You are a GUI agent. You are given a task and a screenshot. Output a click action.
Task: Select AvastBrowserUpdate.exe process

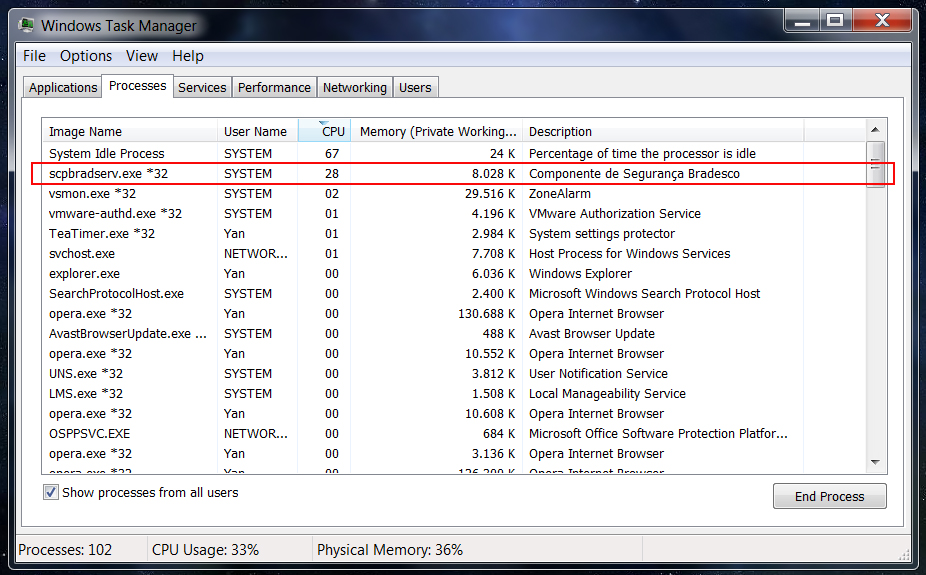coord(453,334)
